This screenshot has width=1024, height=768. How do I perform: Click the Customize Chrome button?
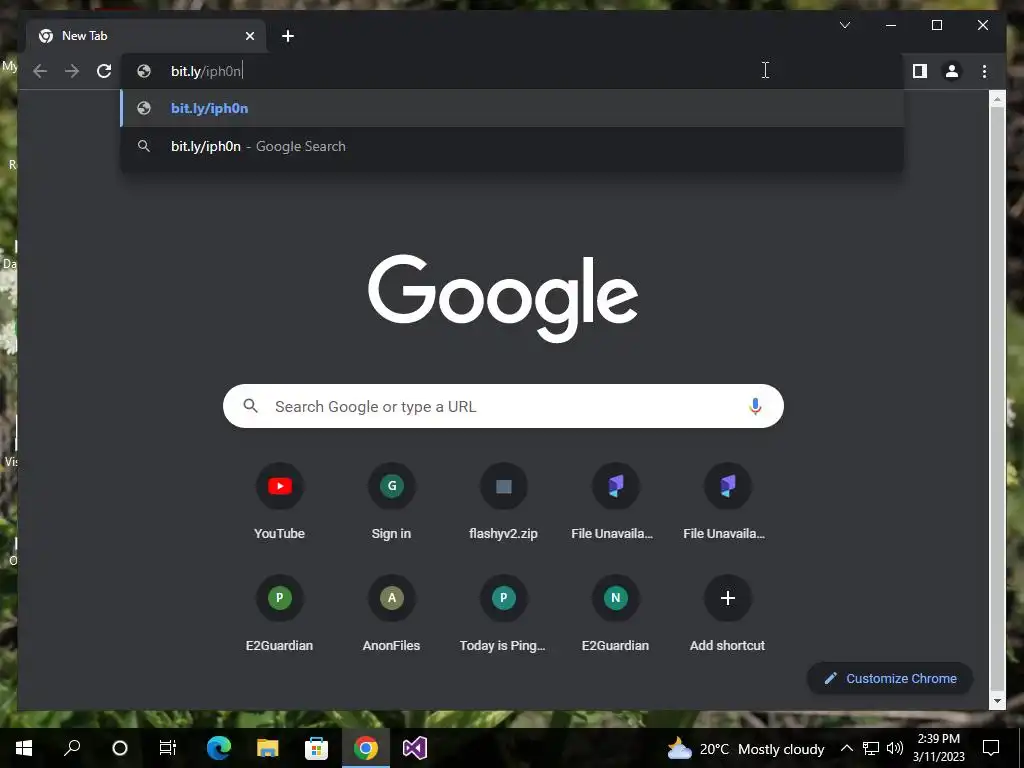[890, 679]
